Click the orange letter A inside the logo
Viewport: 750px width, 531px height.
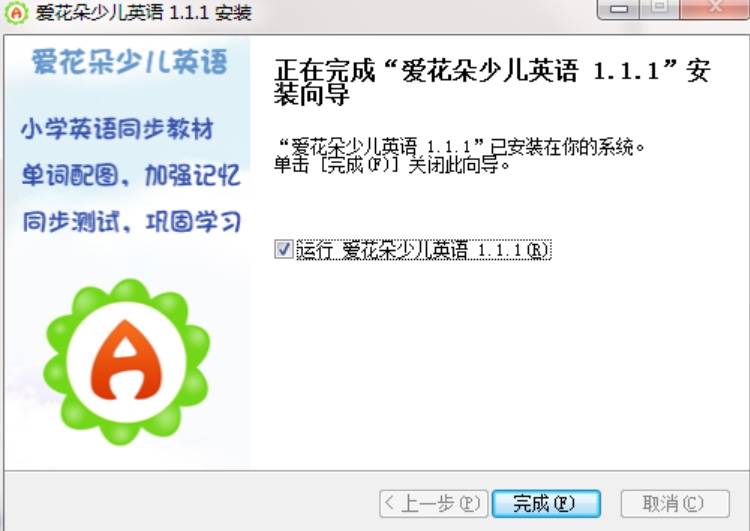(x=127, y=360)
